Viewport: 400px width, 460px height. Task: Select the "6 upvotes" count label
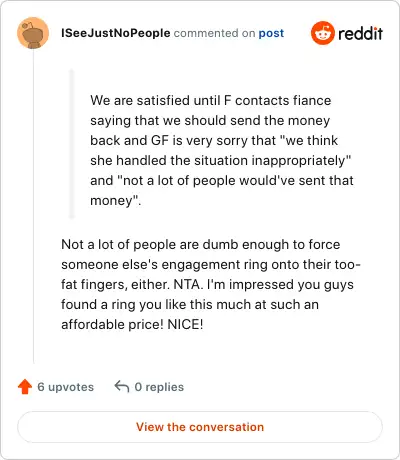[x=66, y=387]
